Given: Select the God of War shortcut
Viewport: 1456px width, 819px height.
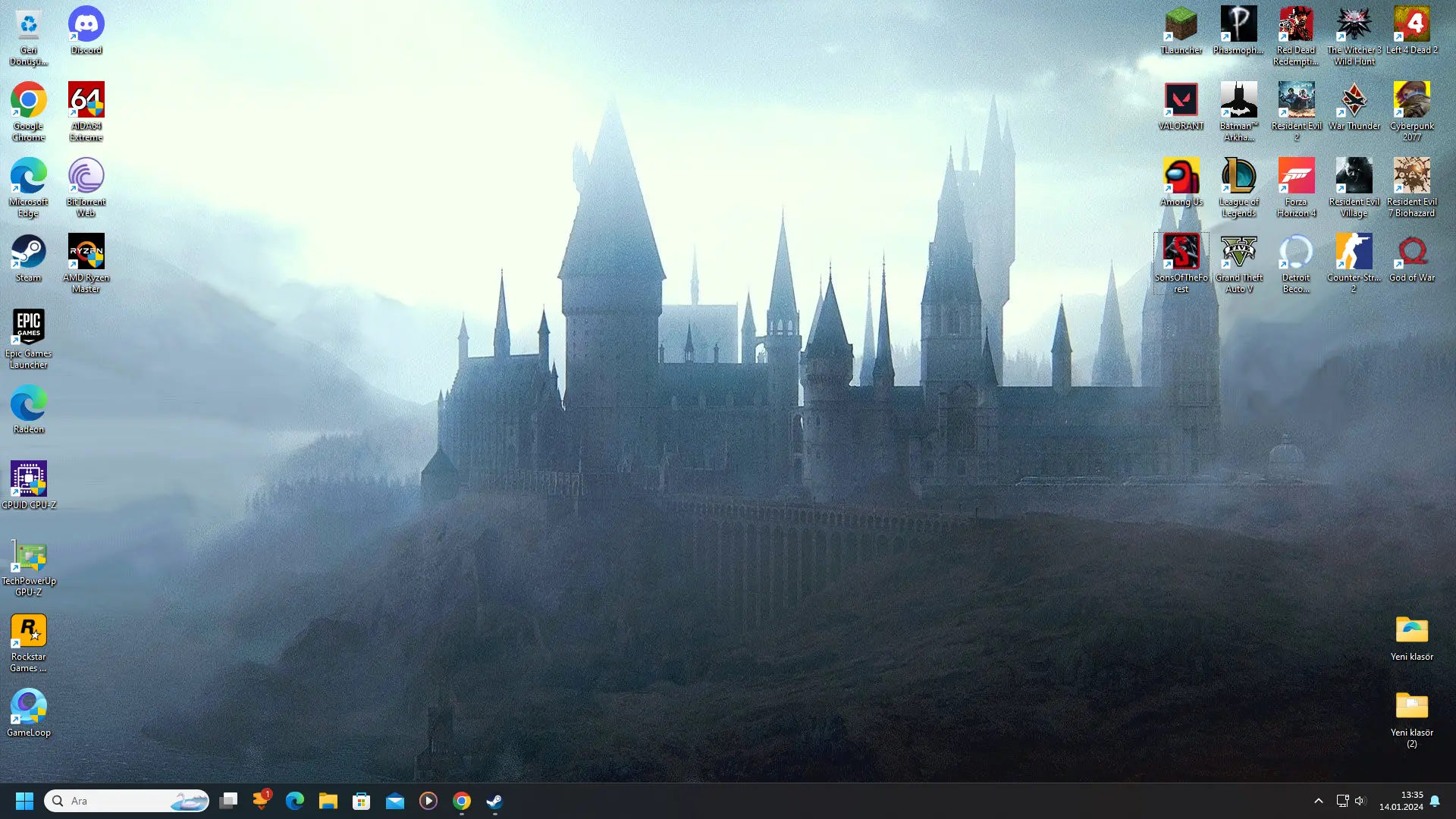Looking at the screenshot, I should tap(1411, 259).
